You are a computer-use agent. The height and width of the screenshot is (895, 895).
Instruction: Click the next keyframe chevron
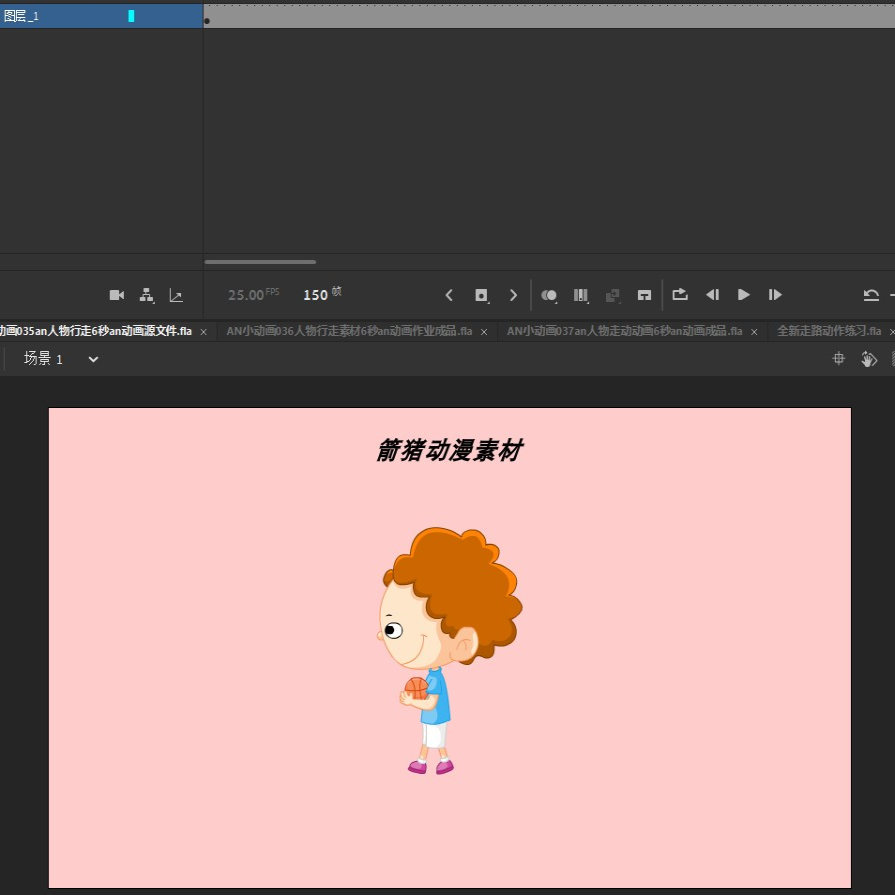513,295
